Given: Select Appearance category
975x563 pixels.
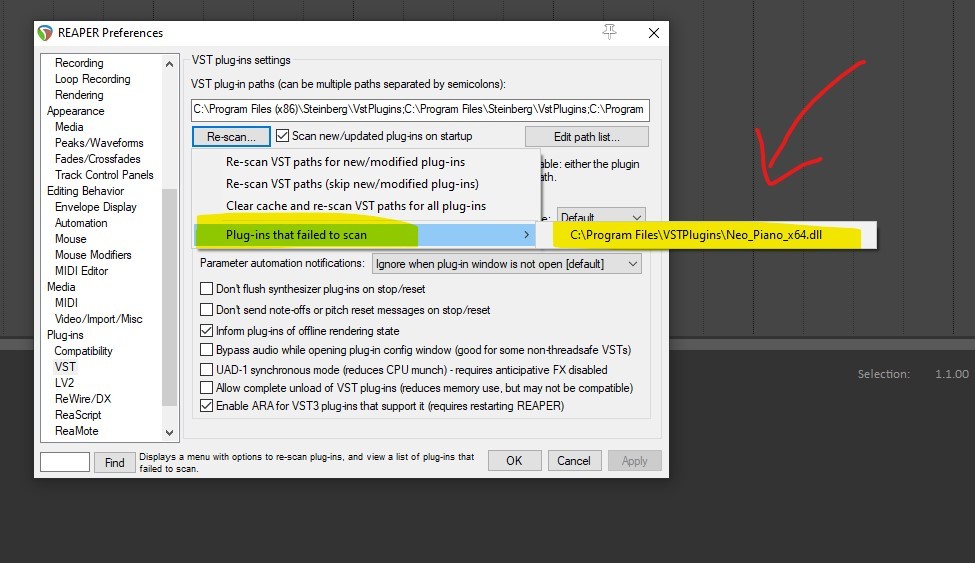Looking at the screenshot, I should (75, 111).
